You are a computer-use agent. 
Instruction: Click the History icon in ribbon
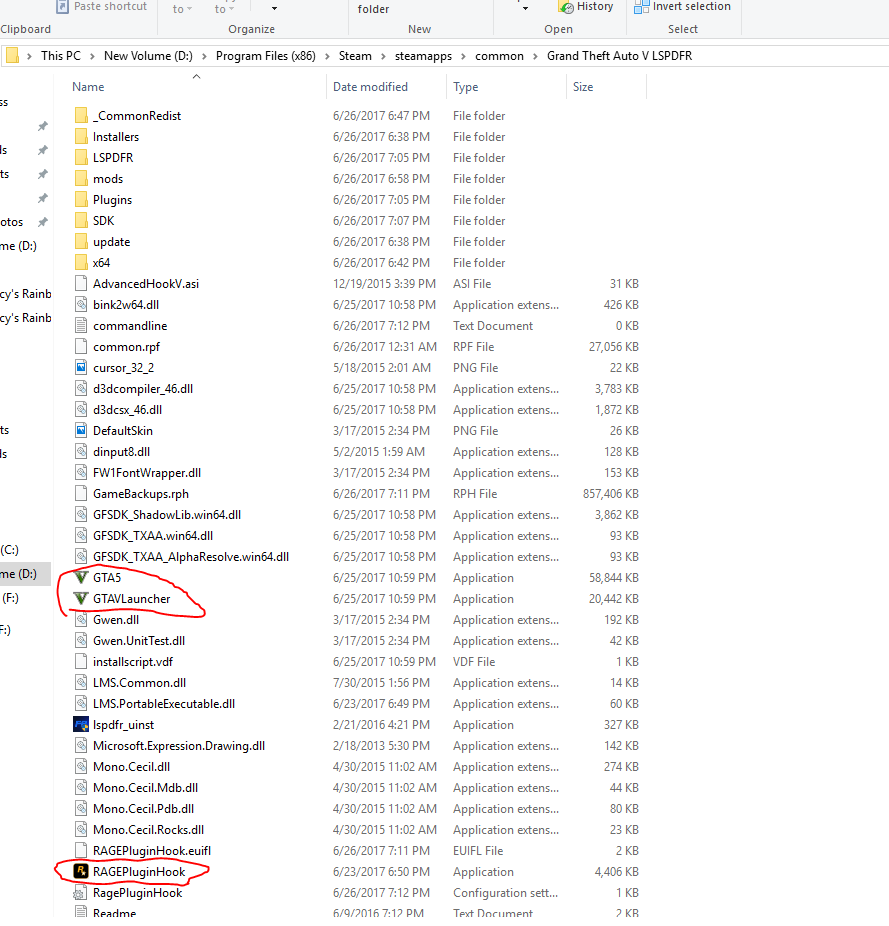click(x=566, y=6)
